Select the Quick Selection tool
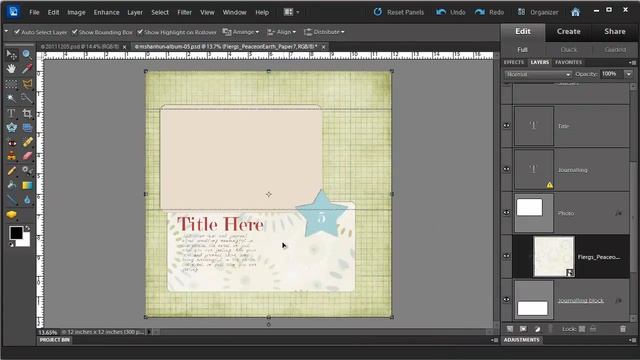Viewport: 640px width, 360px height. (27, 98)
